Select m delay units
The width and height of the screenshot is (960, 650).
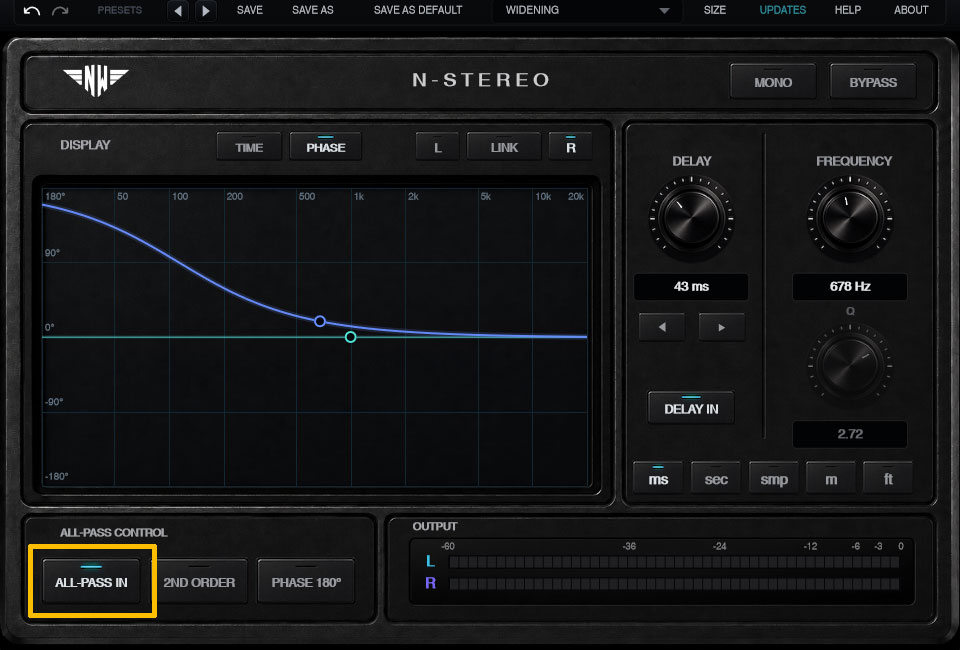(831, 478)
